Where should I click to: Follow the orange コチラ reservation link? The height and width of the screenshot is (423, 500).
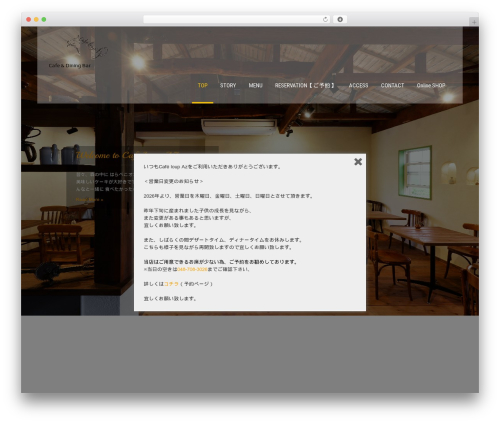(171, 284)
